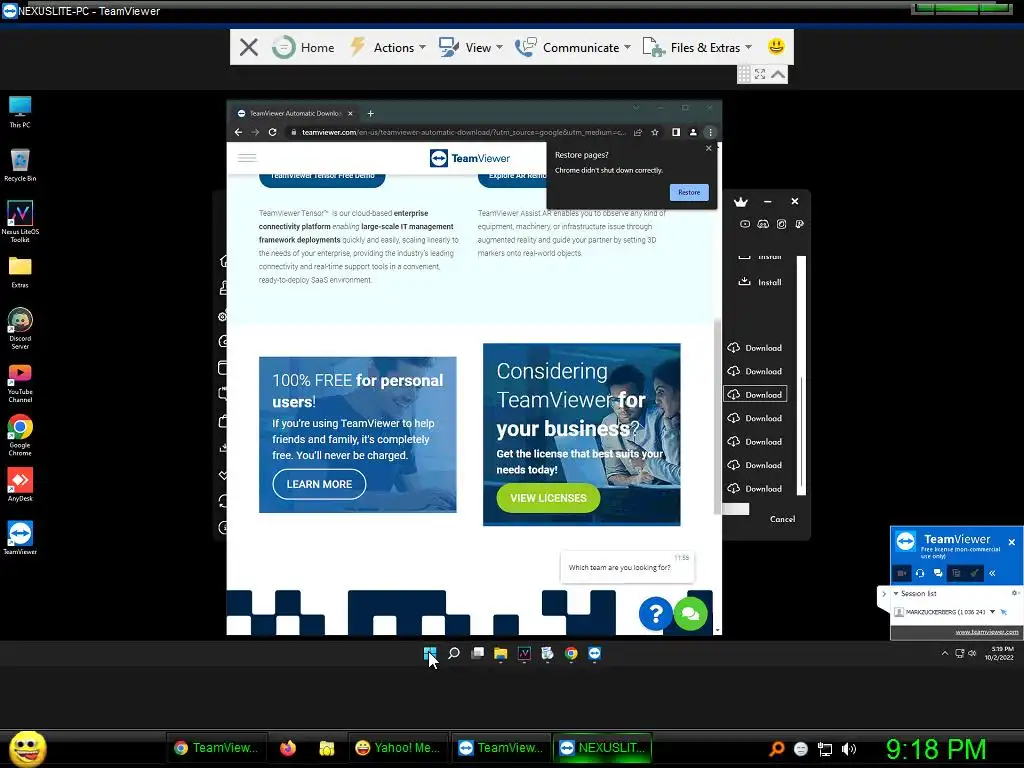
Task: Open the Home item in TeamViewer toolbar
Action: (303, 47)
